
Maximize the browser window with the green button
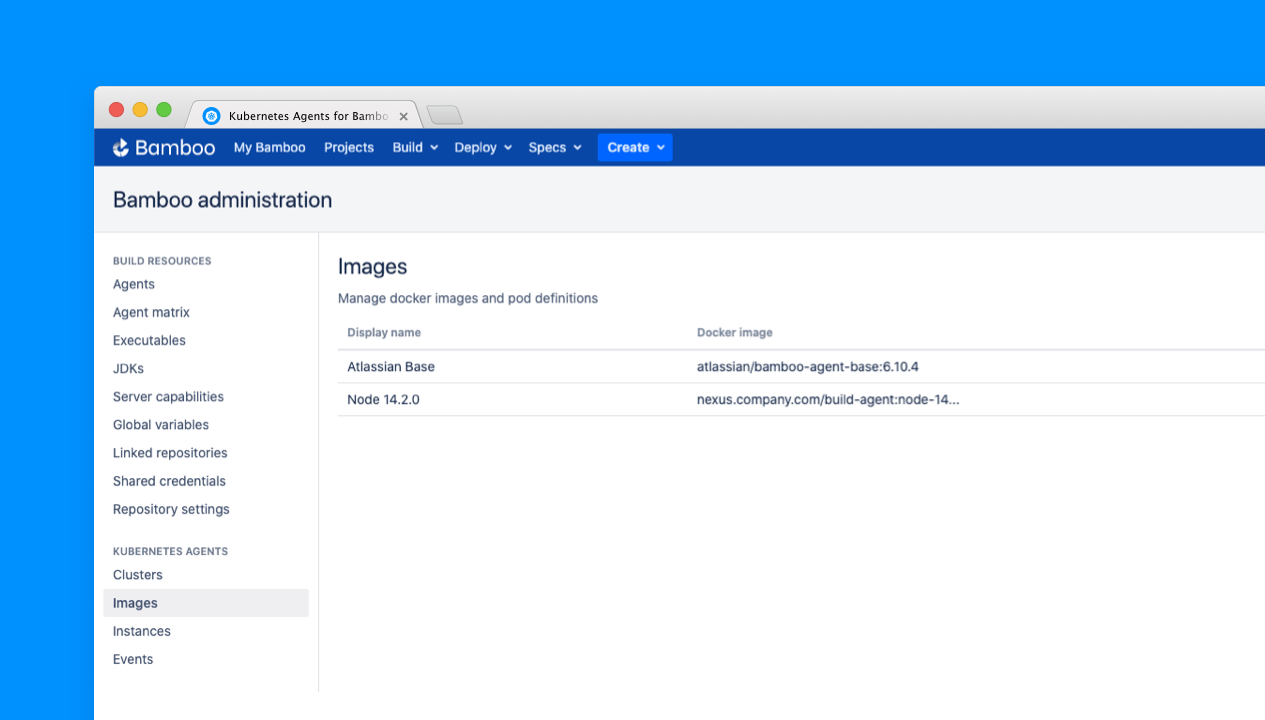click(x=164, y=110)
